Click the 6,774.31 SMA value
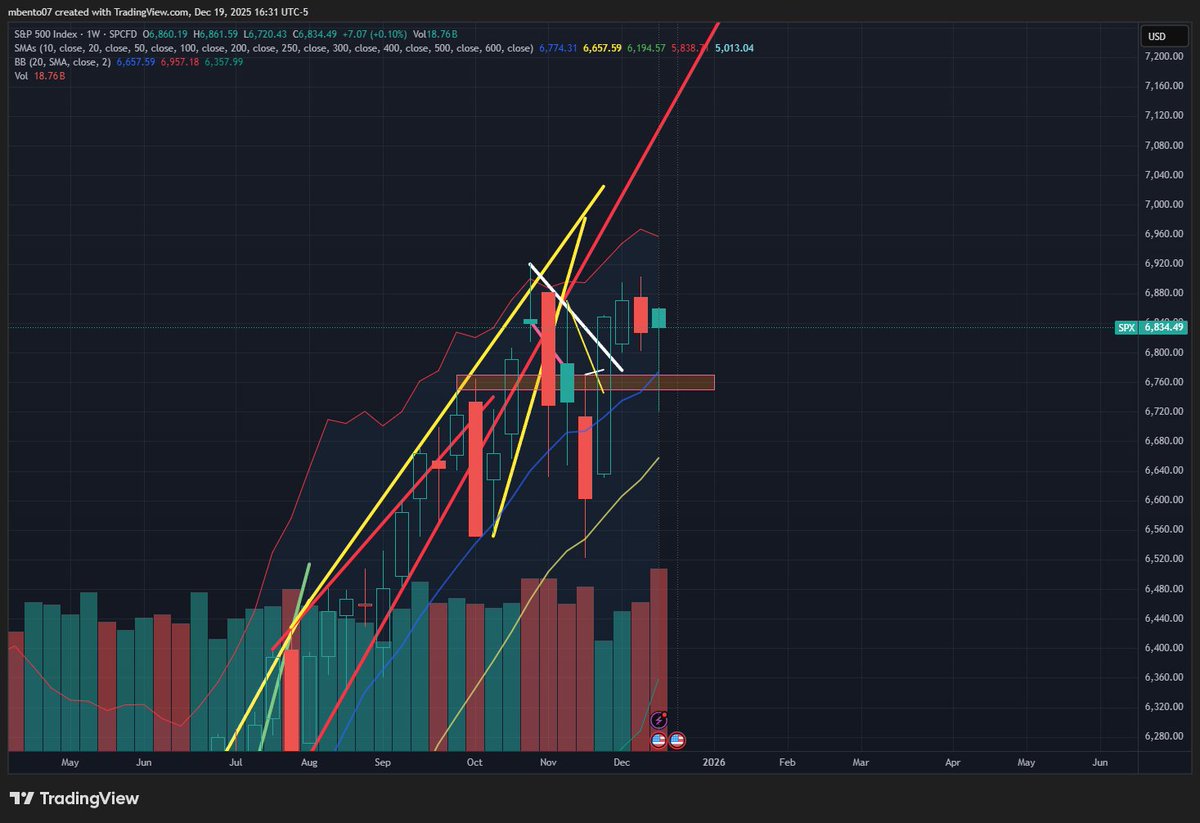Screen dimensions: 1200x823 (x=559, y=48)
